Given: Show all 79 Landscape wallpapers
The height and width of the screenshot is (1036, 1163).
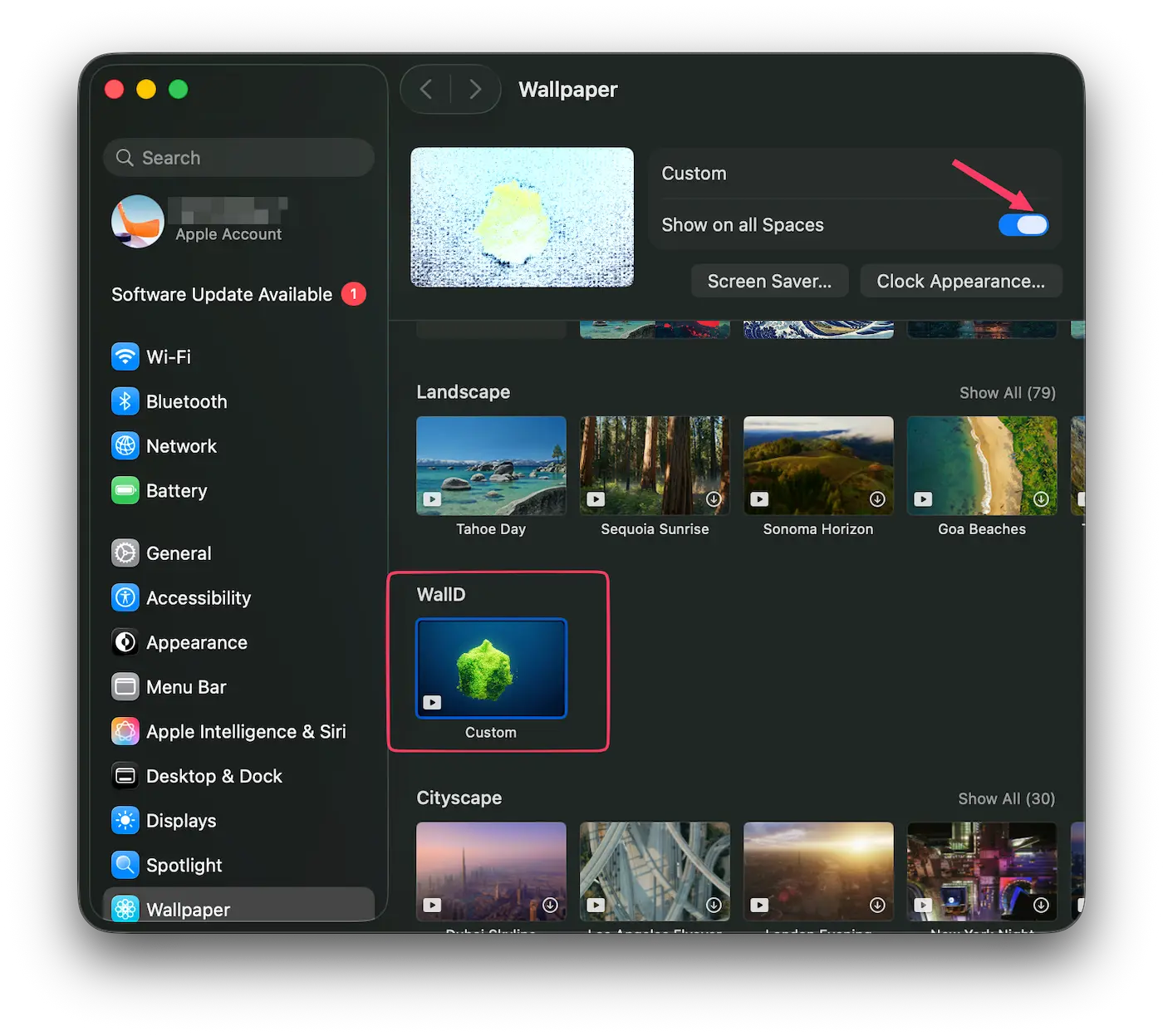Looking at the screenshot, I should [1007, 393].
